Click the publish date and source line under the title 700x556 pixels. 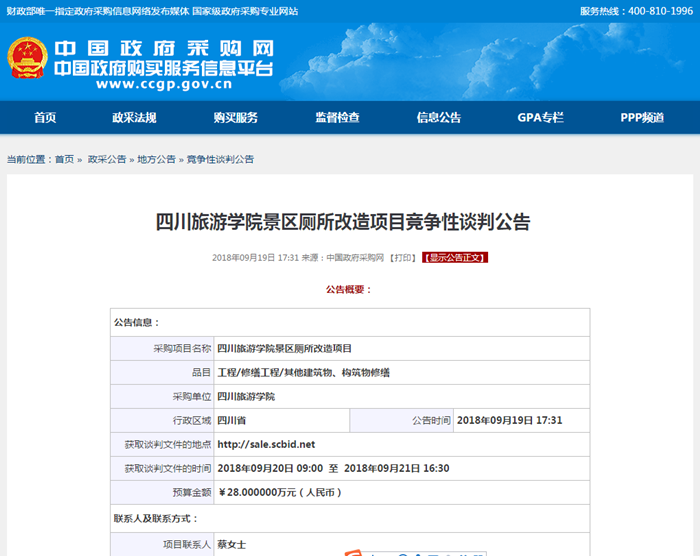pyautogui.click(x=298, y=258)
